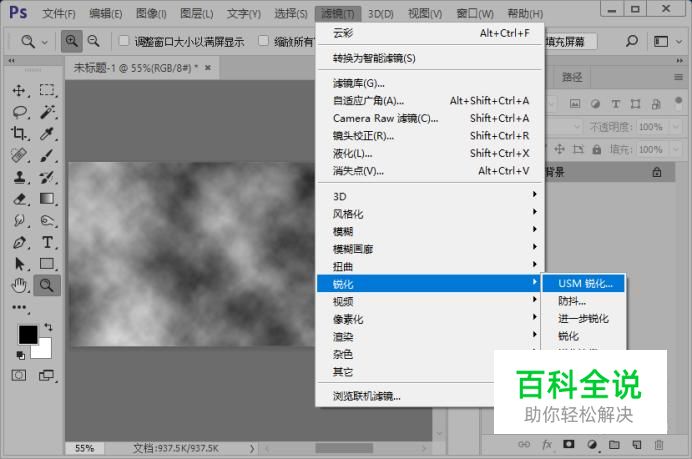Select the History Brush tool
Viewport: 692px width, 459px height.
(47, 177)
